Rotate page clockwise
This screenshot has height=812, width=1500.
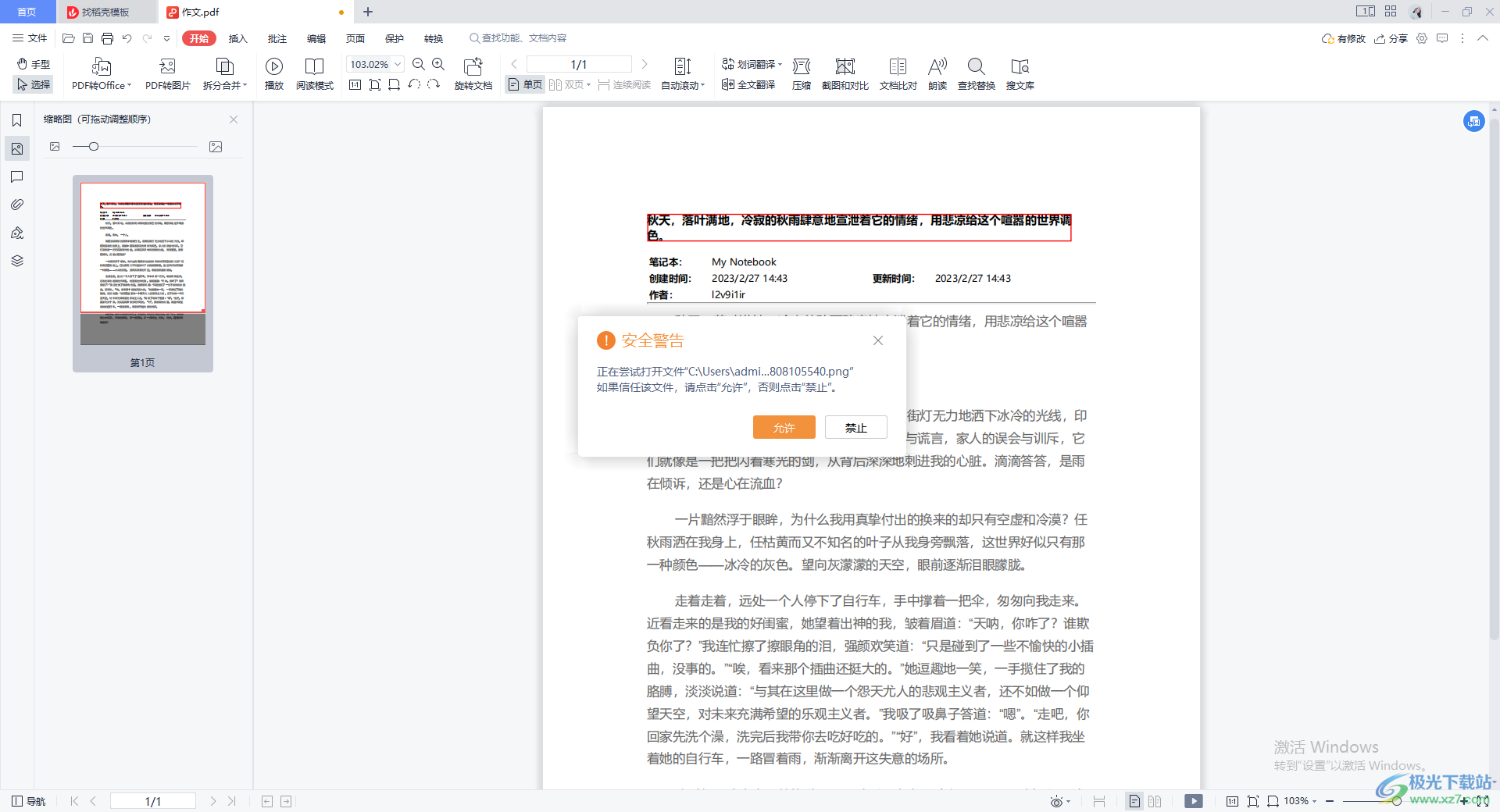pos(434,84)
